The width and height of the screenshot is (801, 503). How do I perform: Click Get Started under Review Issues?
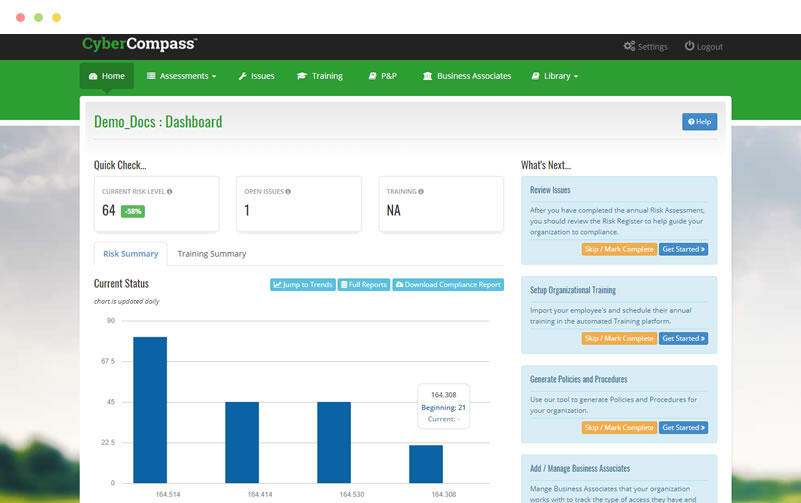tap(683, 249)
